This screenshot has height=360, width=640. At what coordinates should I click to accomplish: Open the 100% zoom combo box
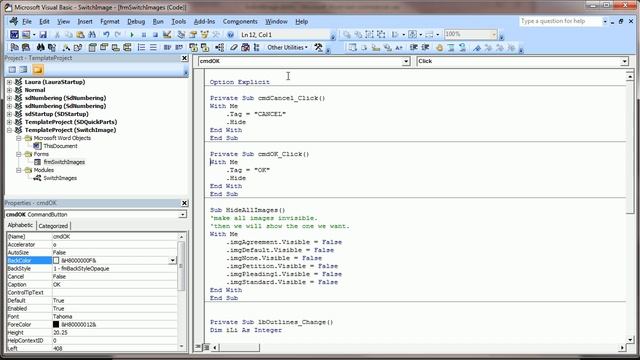pos(470,34)
